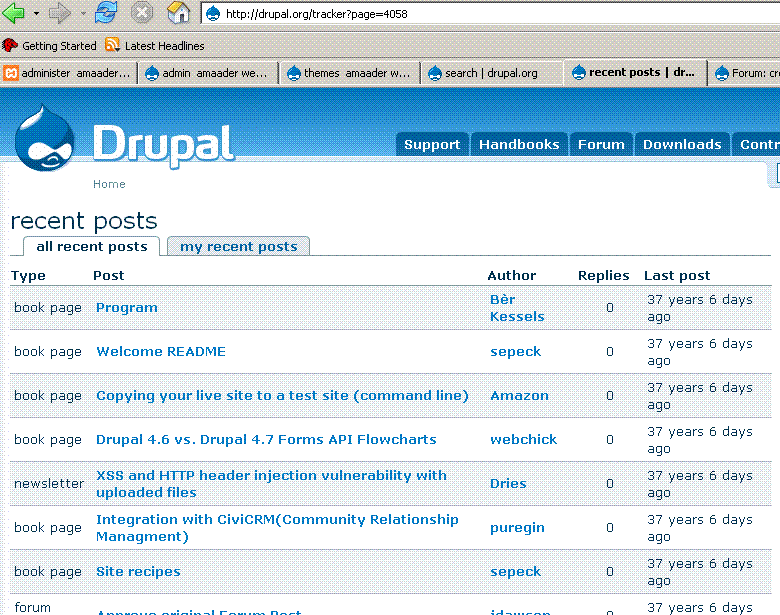780x615 pixels.
Task: Click the Post column header
Action: coord(108,276)
